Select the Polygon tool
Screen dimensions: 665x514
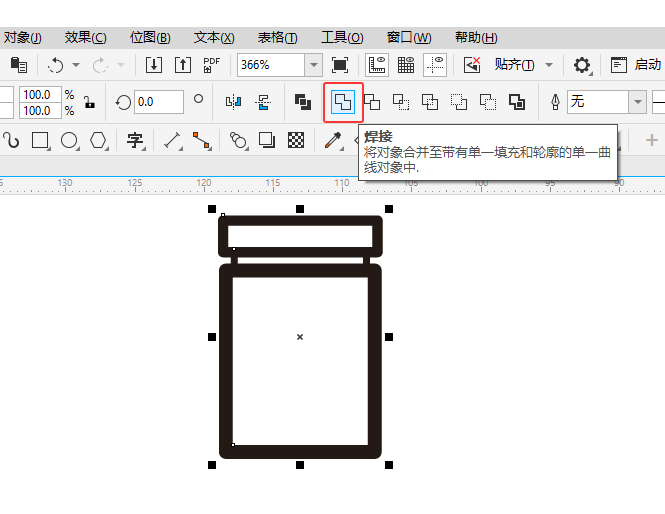(x=98, y=140)
